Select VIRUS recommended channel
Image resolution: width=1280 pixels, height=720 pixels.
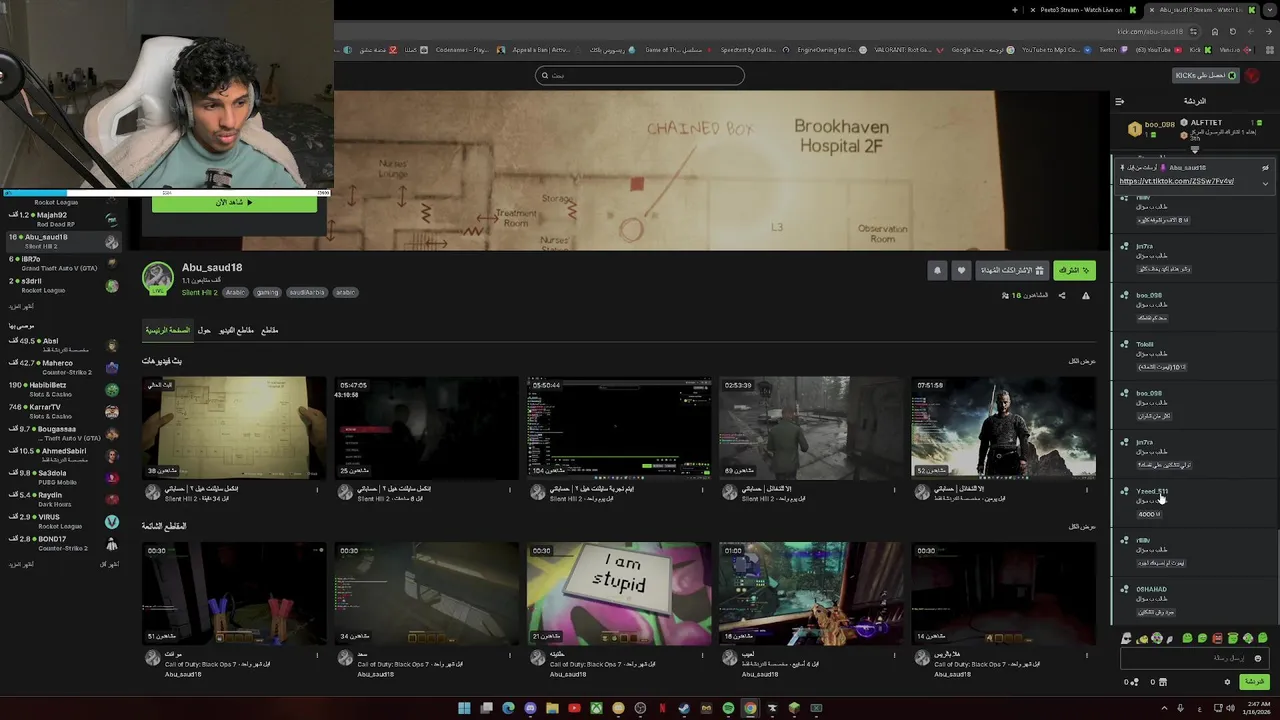62,521
